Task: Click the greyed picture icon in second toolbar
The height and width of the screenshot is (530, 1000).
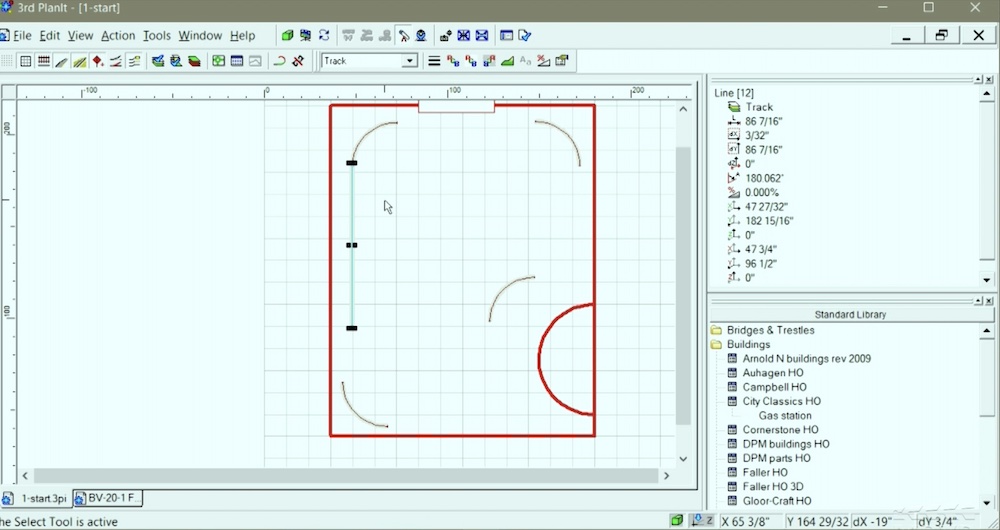Action: click(x=255, y=61)
